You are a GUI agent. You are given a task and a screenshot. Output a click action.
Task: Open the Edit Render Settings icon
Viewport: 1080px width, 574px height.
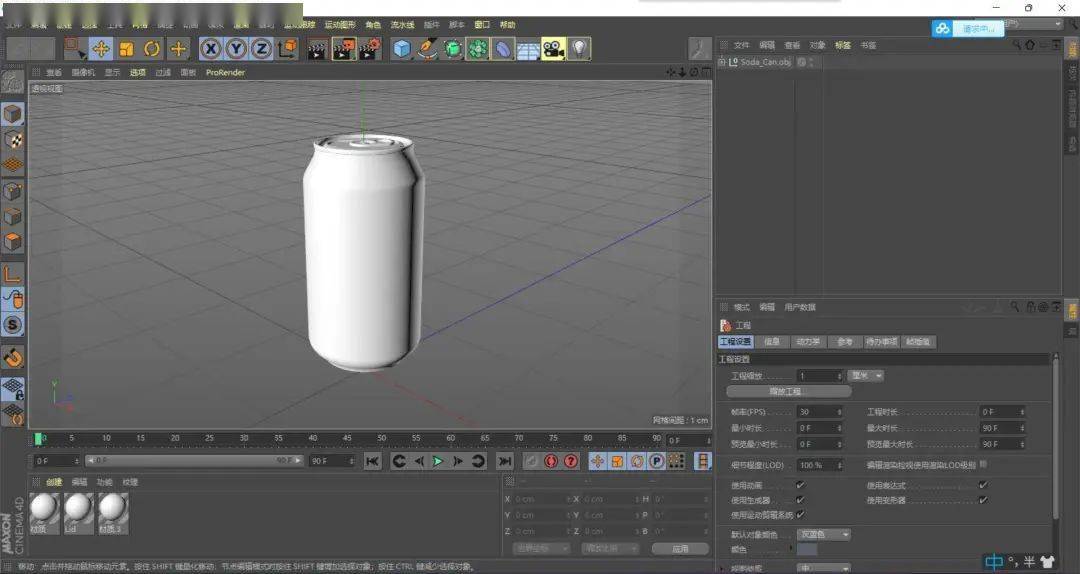tap(370, 48)
